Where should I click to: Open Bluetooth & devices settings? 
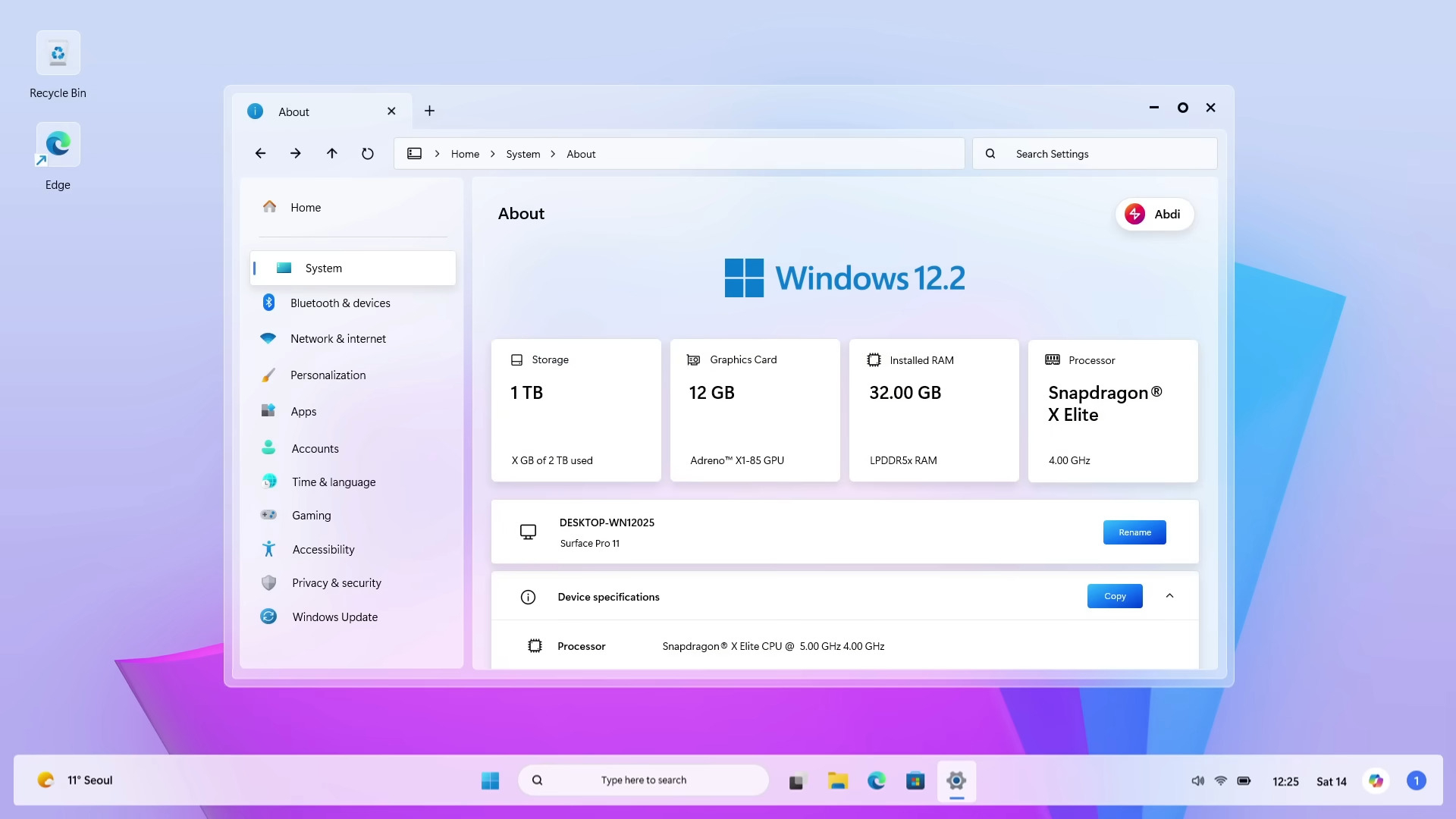click(340, 303)
